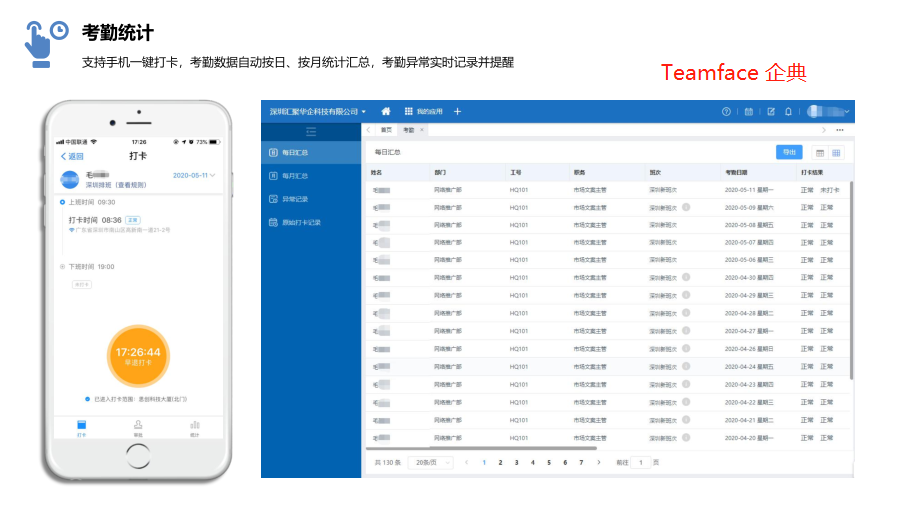Image resolution: width=923 pixels, height=518 pixels.
Task: Click the 2020-04-24 星期五 date cell
Action: (749, 367)
